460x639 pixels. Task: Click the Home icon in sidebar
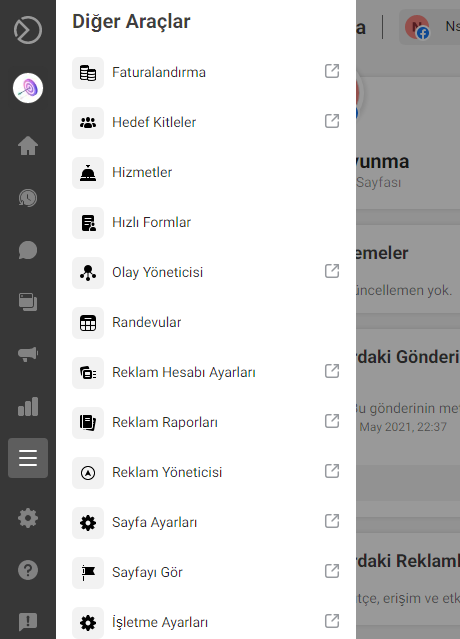(x=28, y=145)
